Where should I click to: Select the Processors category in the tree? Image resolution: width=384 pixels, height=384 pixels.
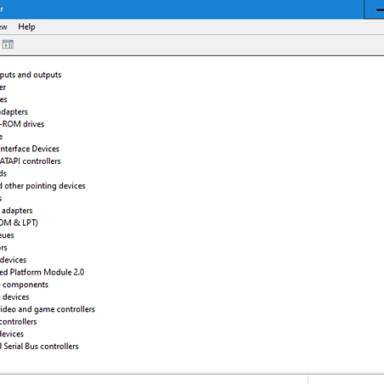pyautogui.click(x=4, y=247)
